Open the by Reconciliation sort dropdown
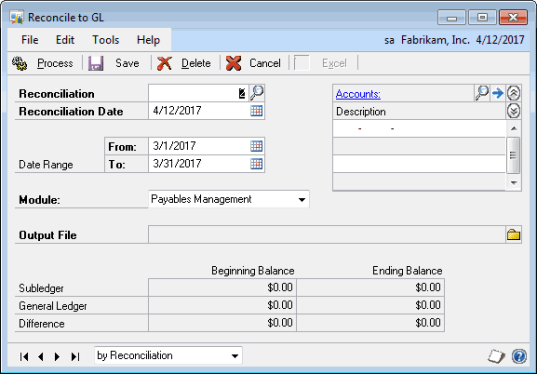 (x=235, y=356)
